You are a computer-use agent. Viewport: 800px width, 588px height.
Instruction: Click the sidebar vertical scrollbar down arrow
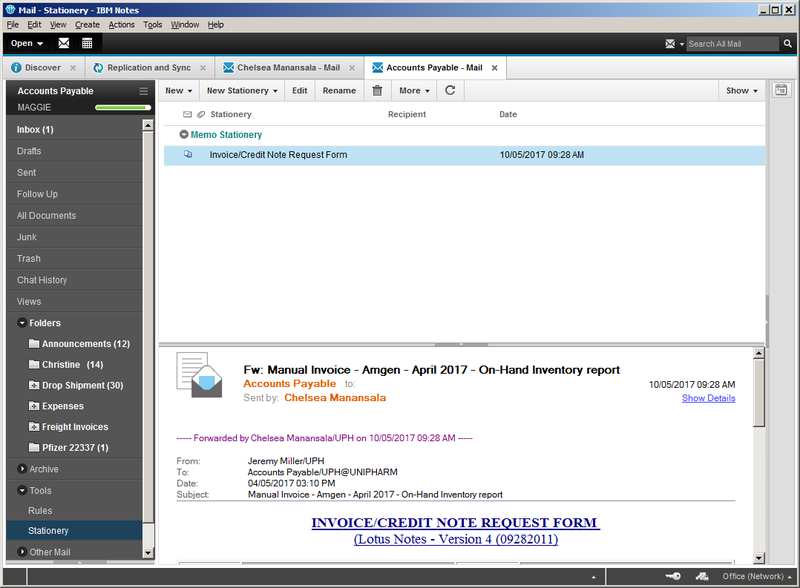pyautogui.click(x=148, y=553)
